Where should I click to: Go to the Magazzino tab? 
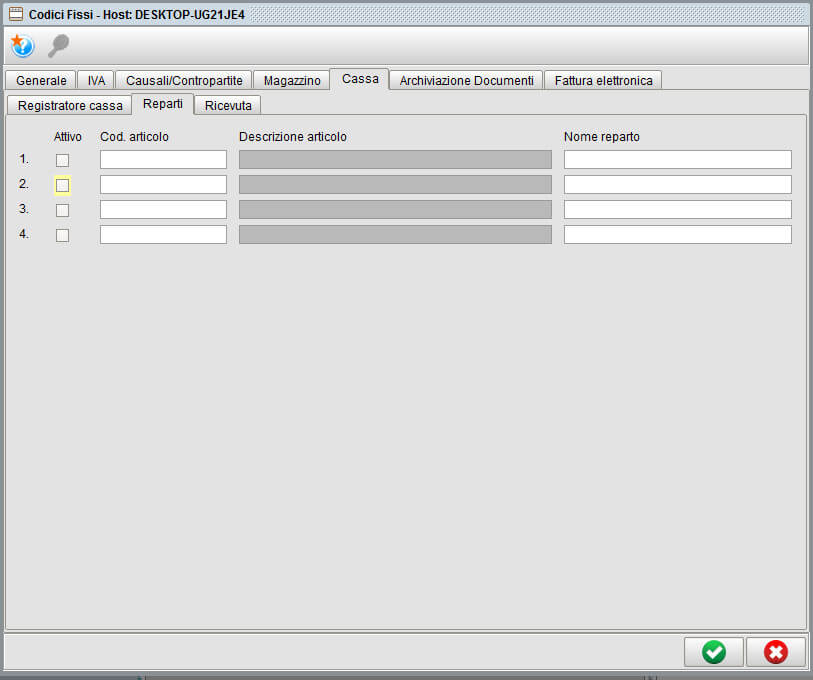coord(292,80)
